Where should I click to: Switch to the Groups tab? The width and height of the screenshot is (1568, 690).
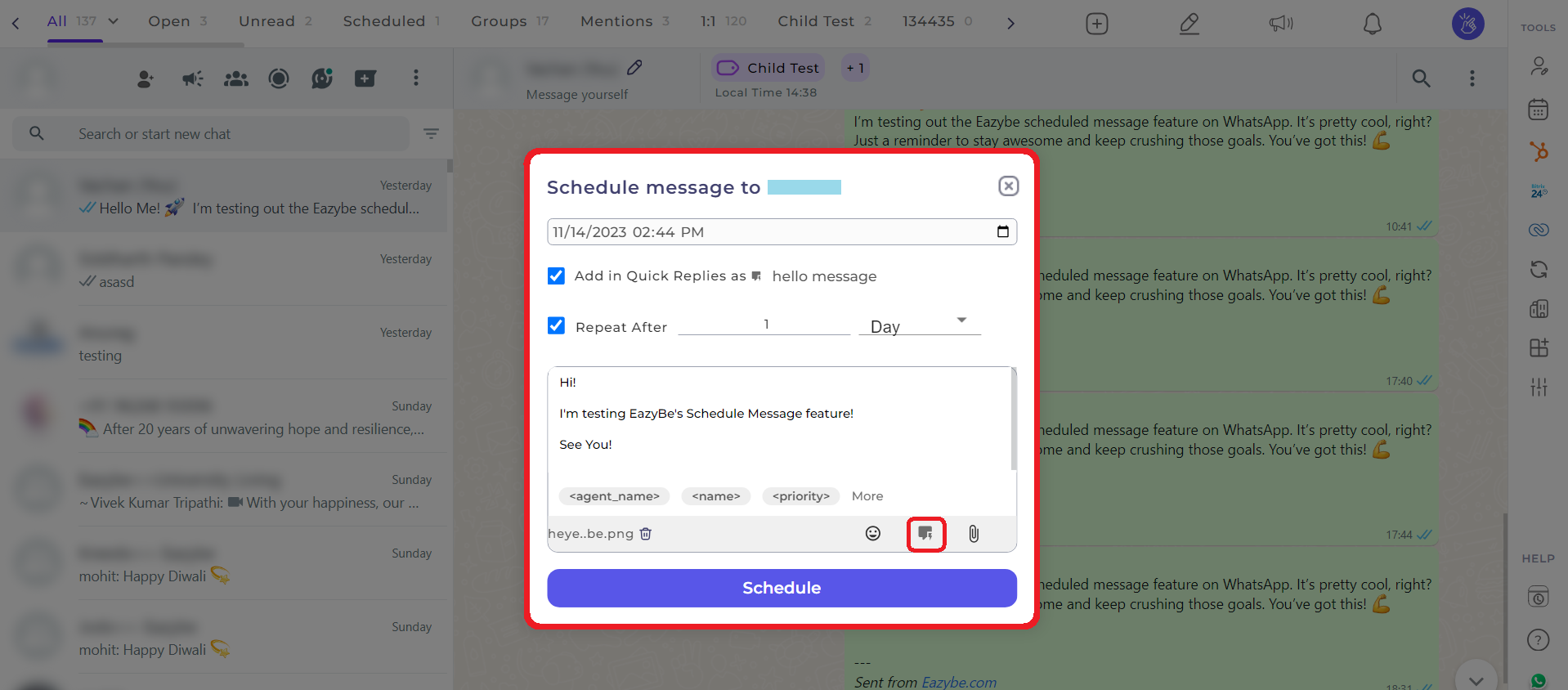[509, 21]
